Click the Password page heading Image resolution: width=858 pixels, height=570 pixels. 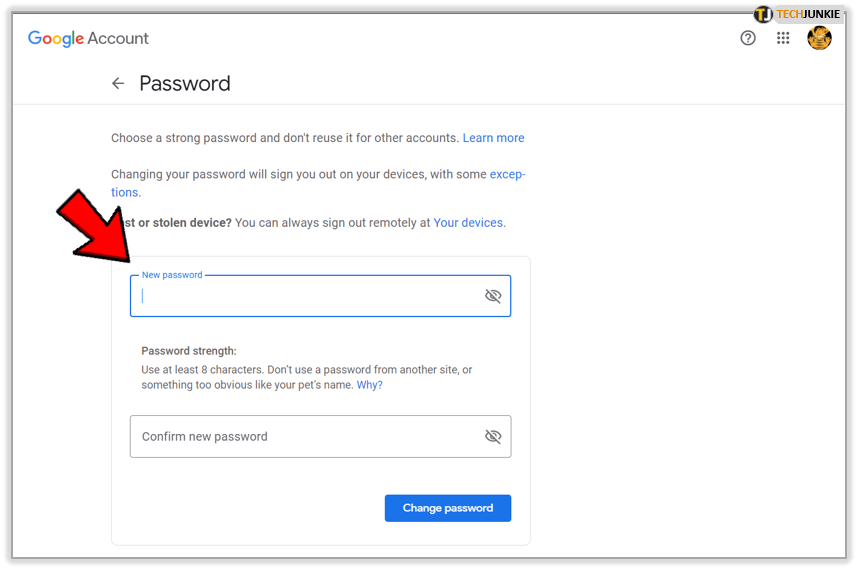pos(185,84)
